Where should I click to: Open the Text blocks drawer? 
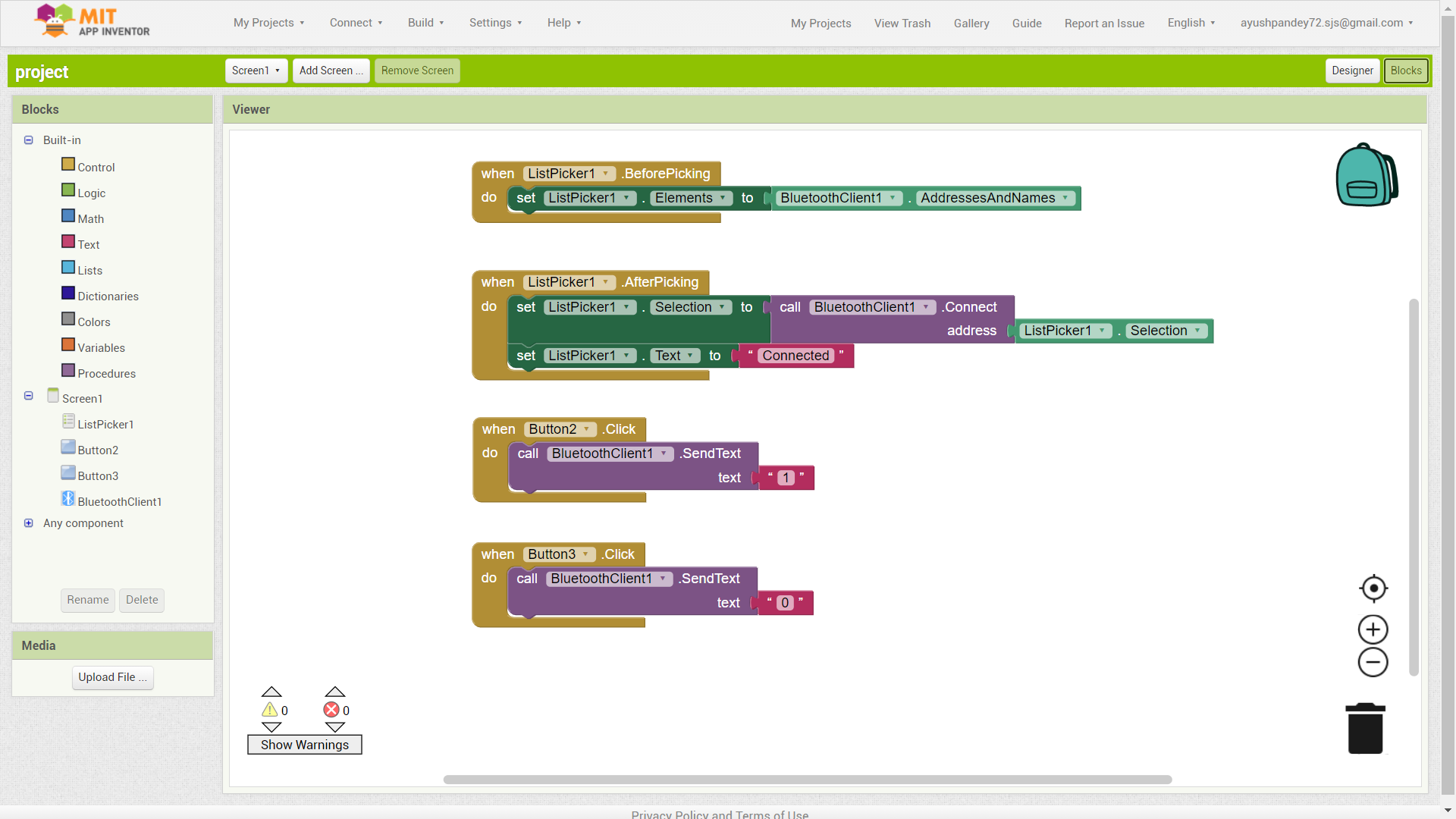point(88,245)
